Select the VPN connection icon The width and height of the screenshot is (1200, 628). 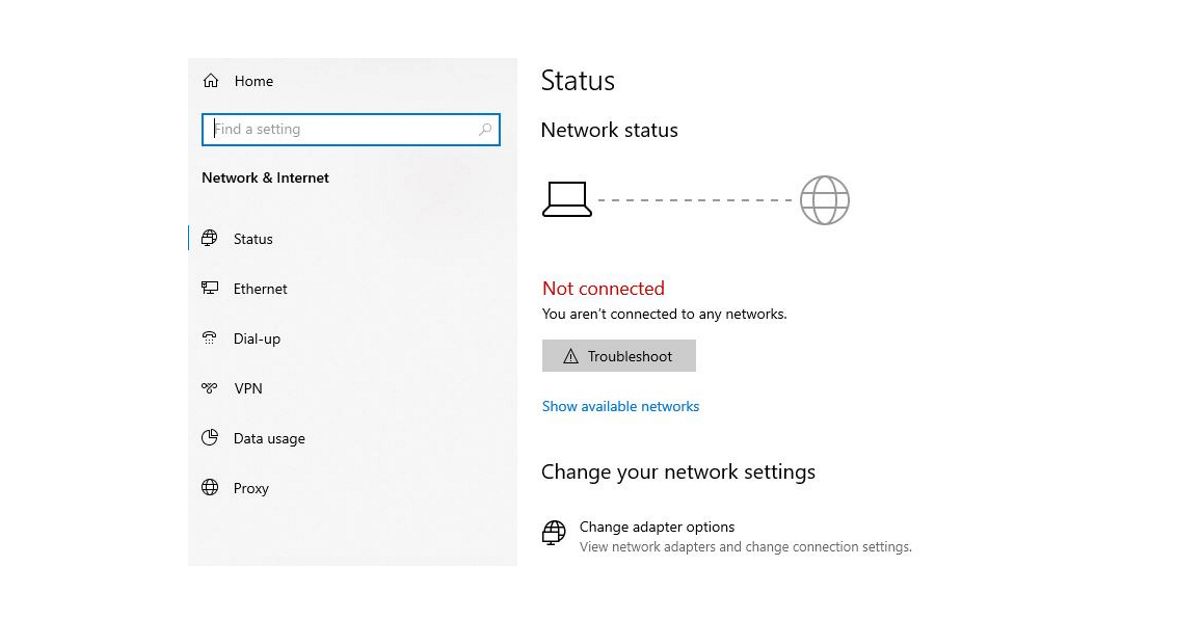click(209, 388)
